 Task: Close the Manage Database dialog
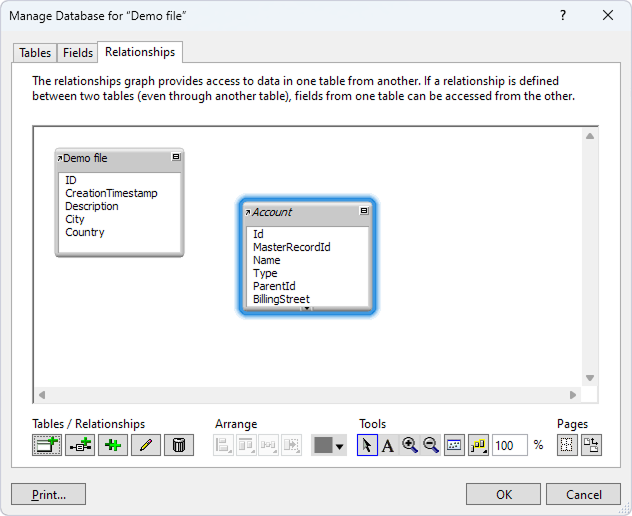pos(608,15)
